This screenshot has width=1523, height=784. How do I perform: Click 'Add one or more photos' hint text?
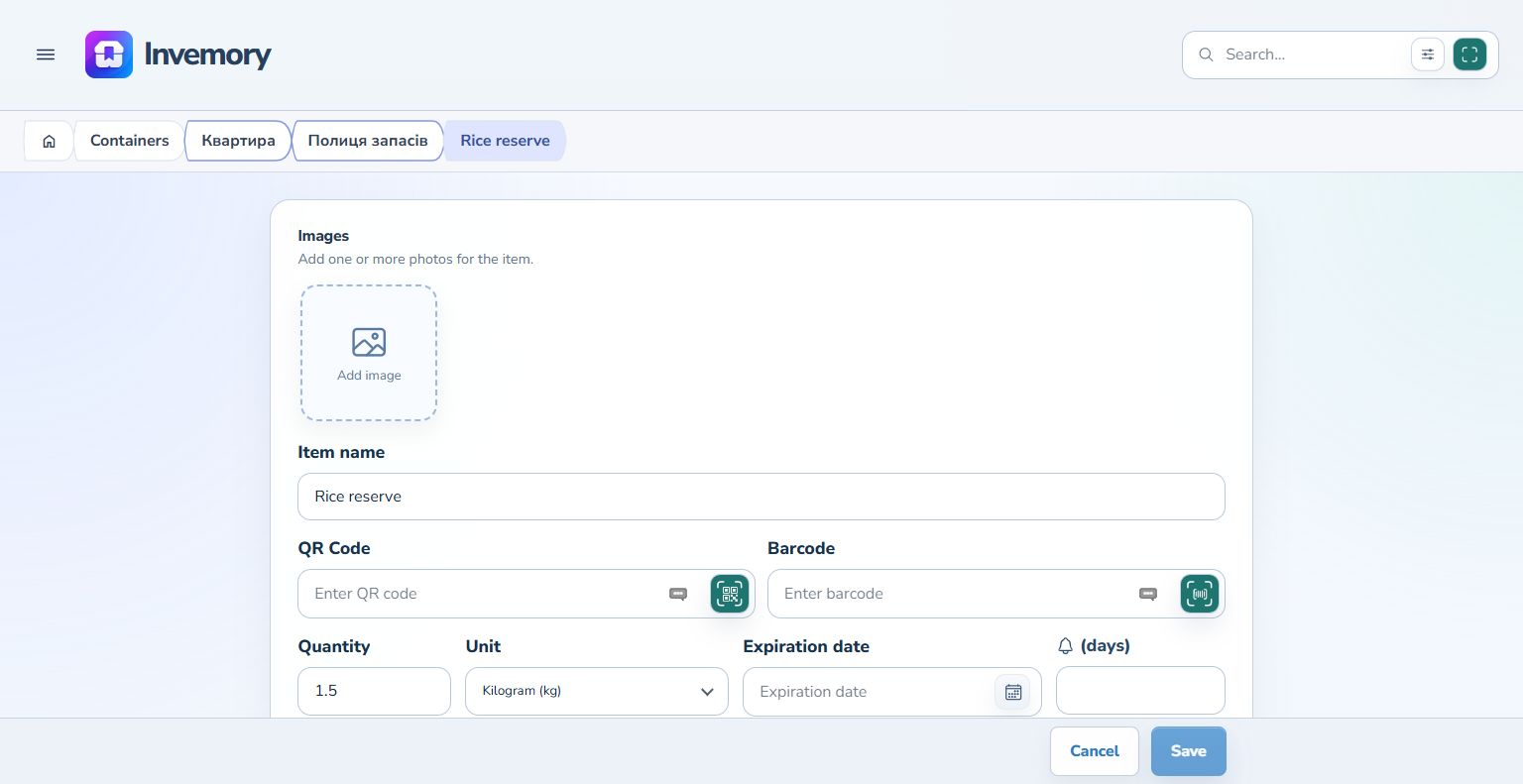pos(415,259)
